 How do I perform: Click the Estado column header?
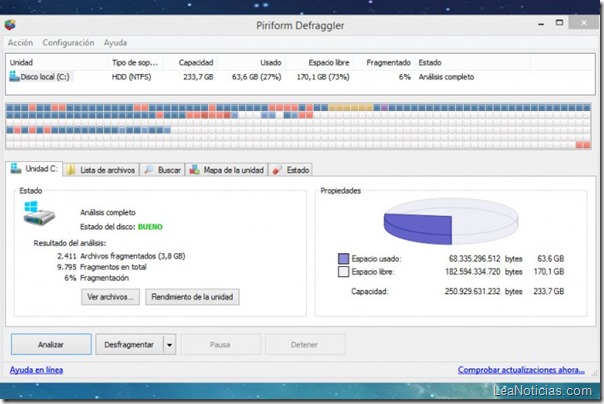click(473, 62)
